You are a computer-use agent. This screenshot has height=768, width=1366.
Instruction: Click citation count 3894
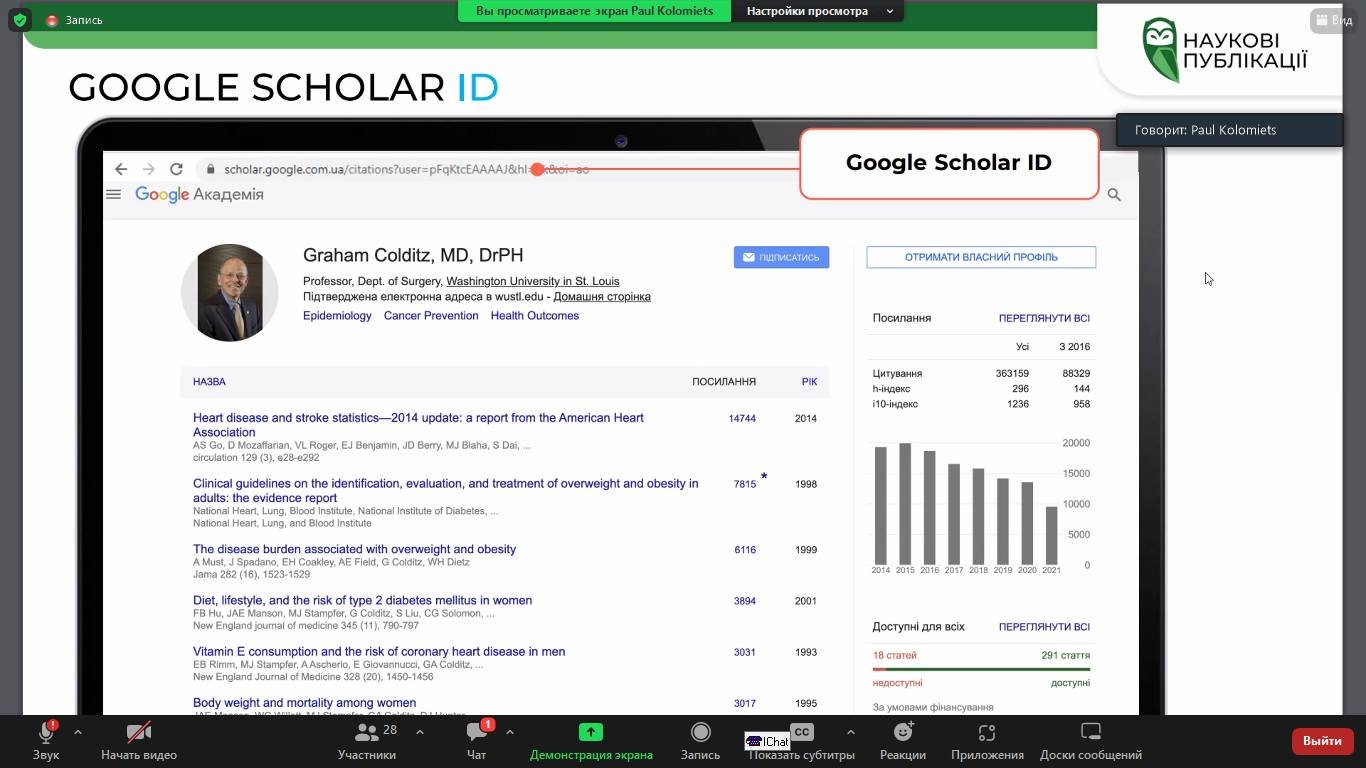click(745, 601)
